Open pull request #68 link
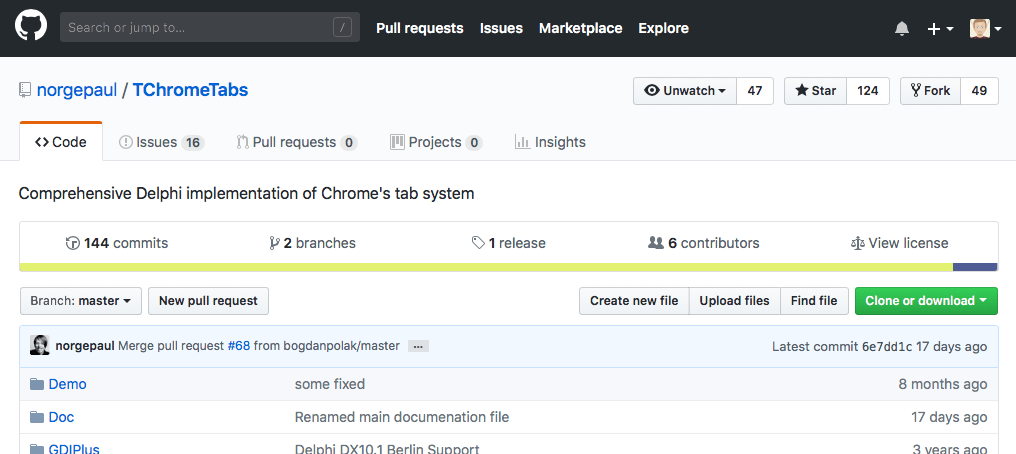Viewport: 1016px width, 454px height. [238, 346]
